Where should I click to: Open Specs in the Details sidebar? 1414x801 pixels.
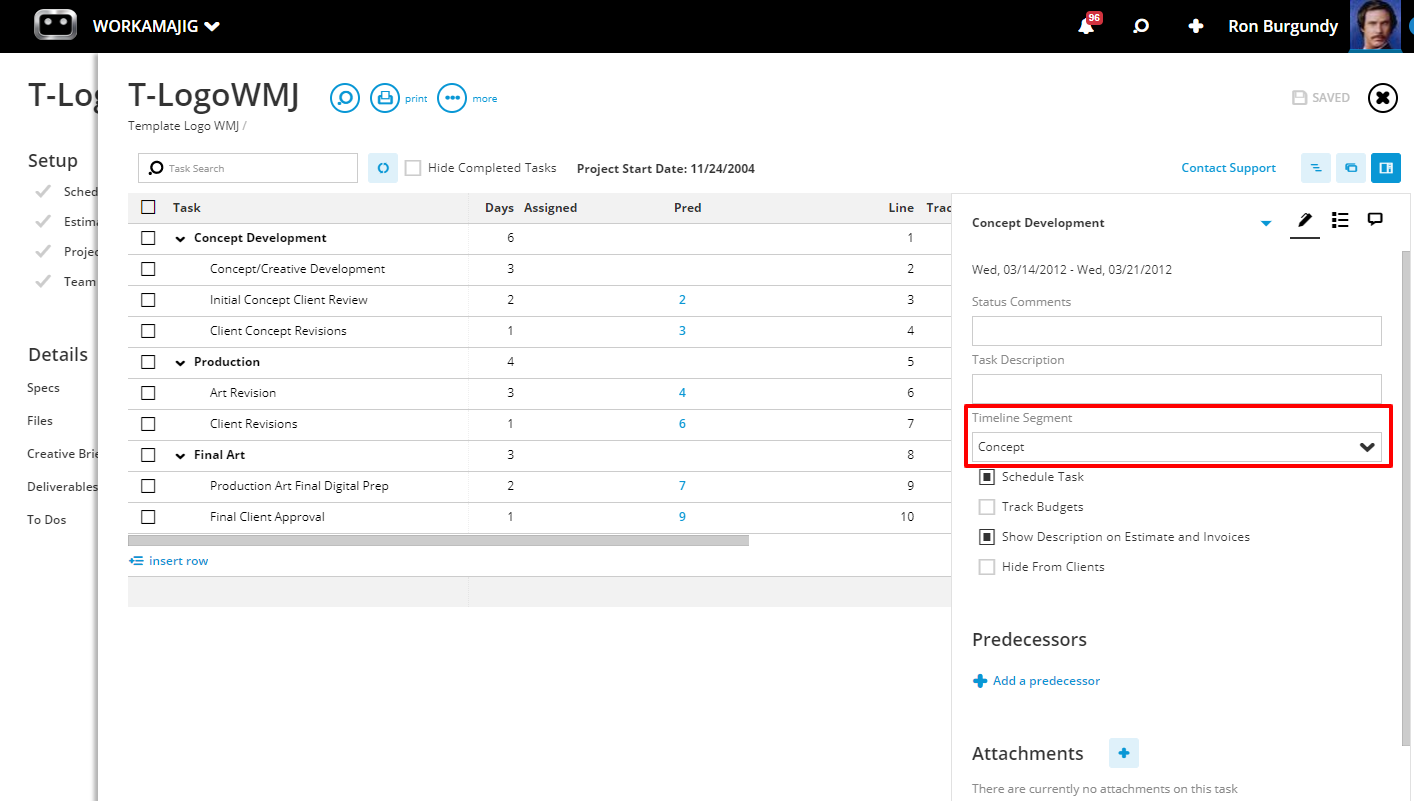43,388
